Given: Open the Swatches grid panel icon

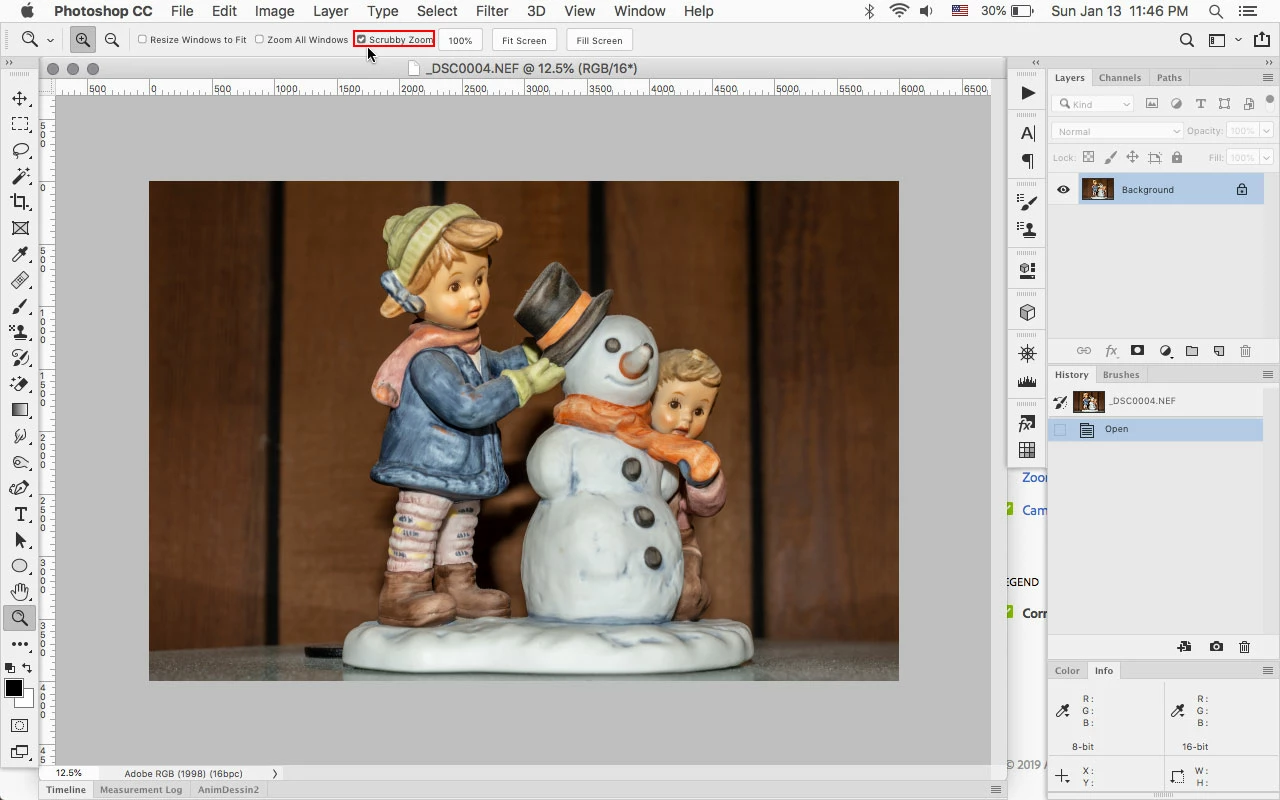Looking at the screenshot, I should (1028, 450).
